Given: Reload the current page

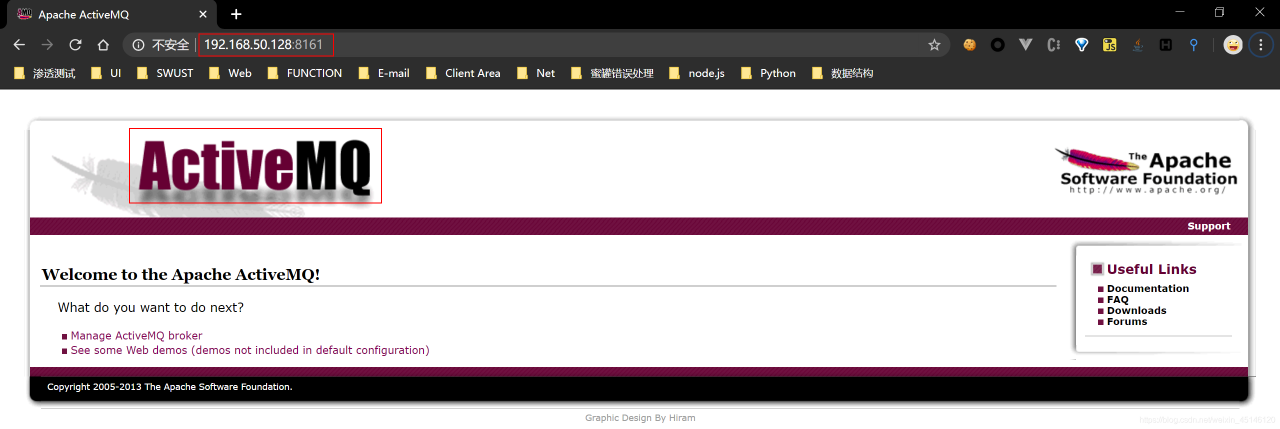Looking at the screenshot, I should (75, 45).
